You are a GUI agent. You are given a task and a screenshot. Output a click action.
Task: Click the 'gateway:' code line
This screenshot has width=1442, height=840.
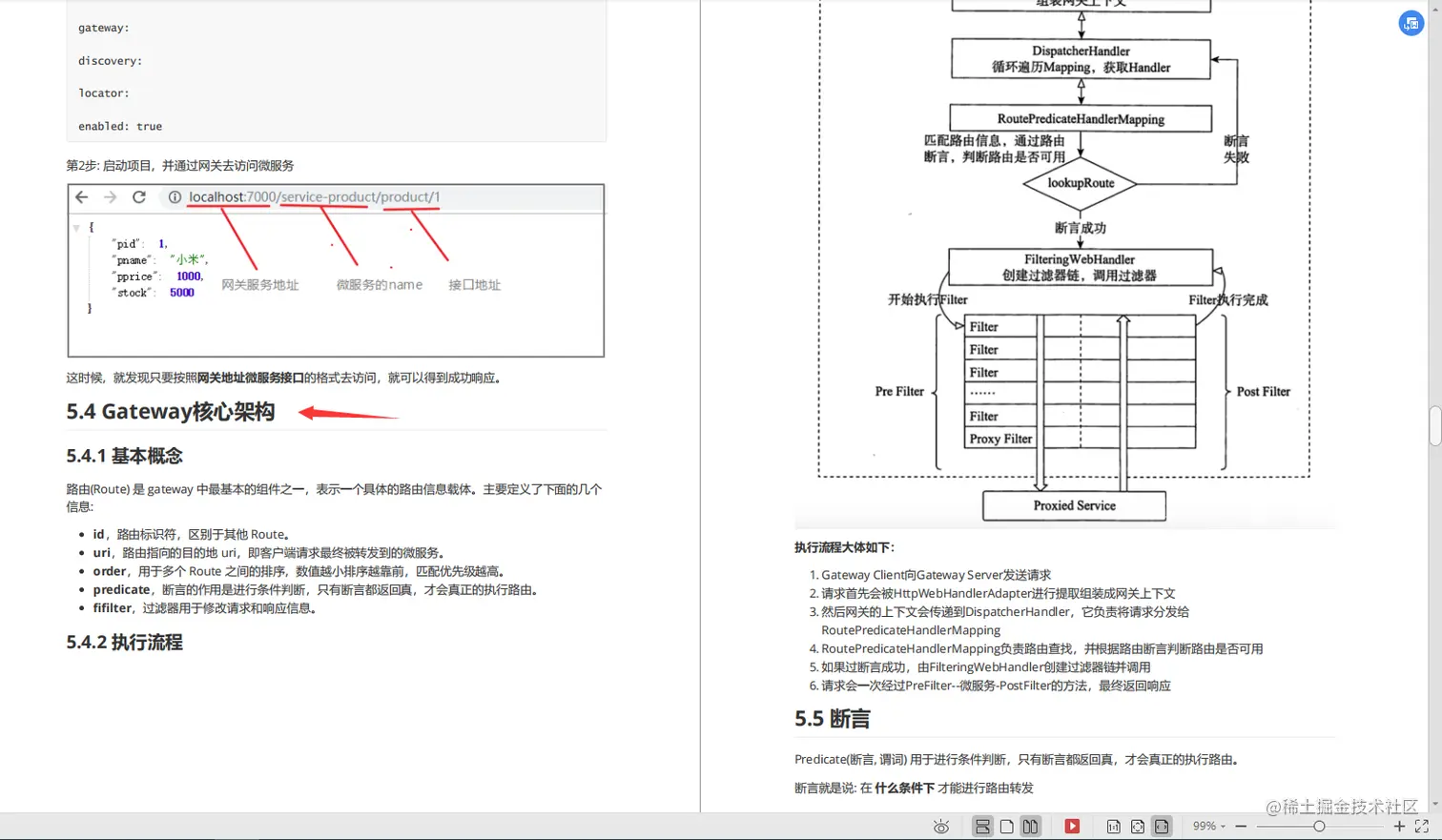point(103,28)
